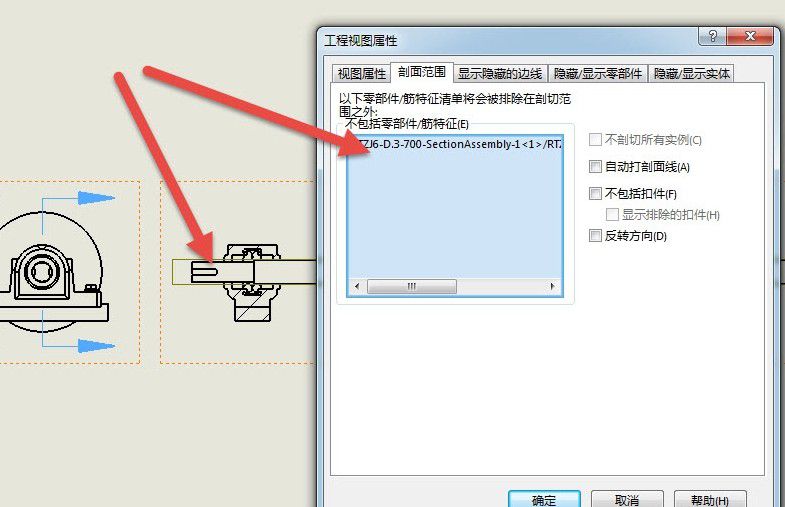Toggle 显示排除的扣件 checkbox

click(x=612, y=215)
